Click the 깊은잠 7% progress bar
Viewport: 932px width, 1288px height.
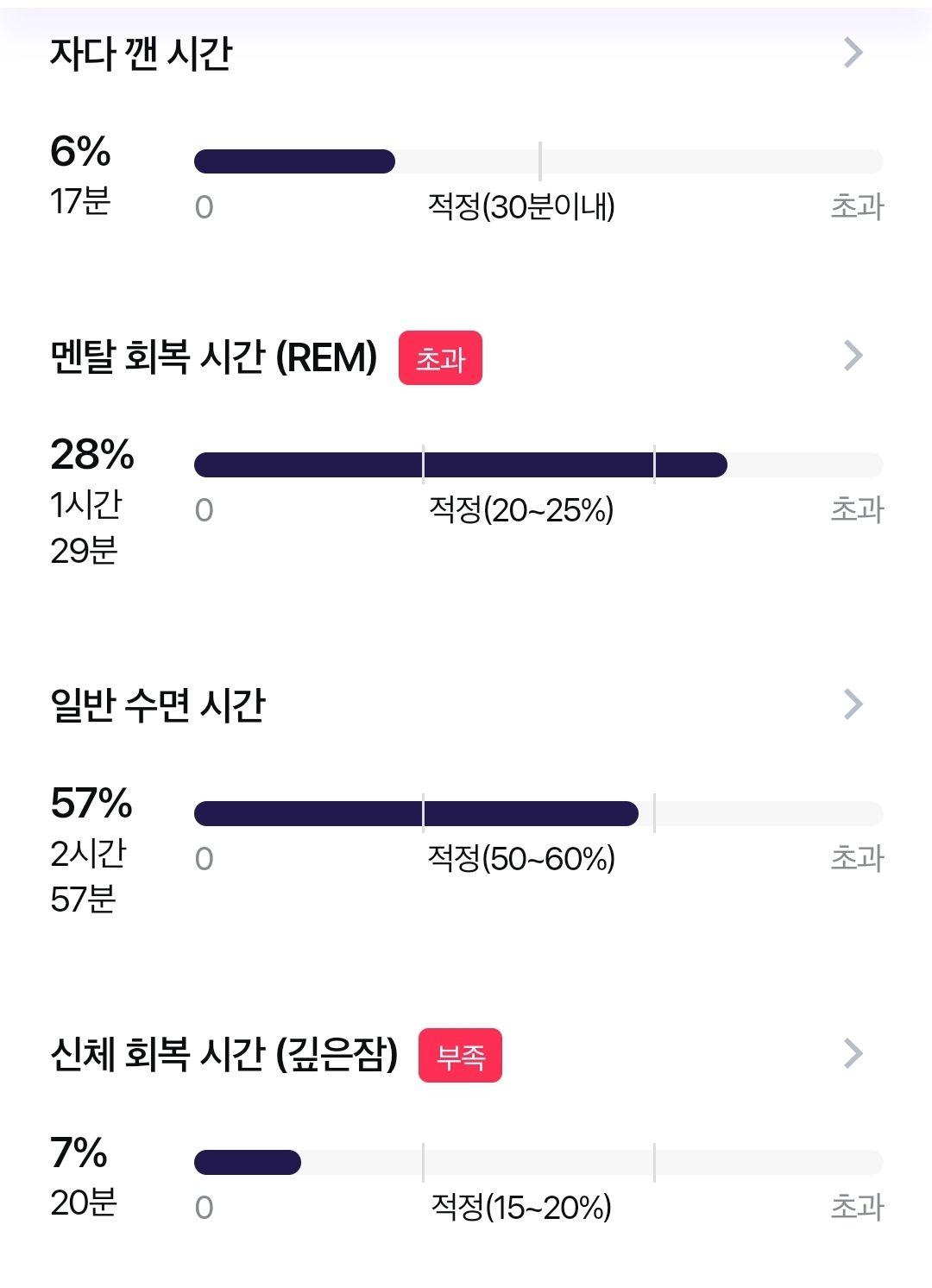pos(538,1162)
